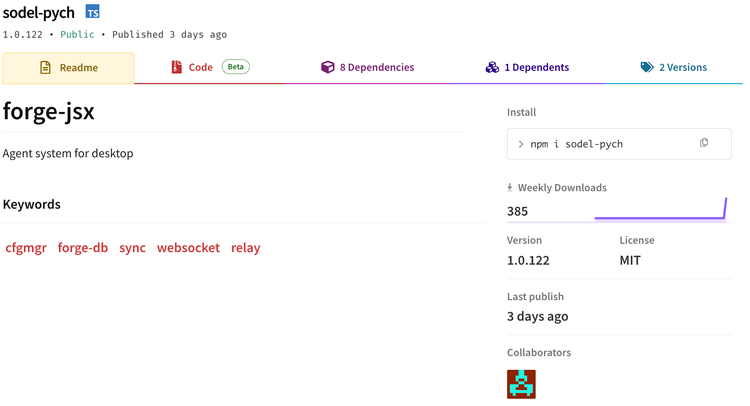Viewport: 750px width, 406px height.
Task: Click the Code tab's red file icon
Action: point(176,67)
